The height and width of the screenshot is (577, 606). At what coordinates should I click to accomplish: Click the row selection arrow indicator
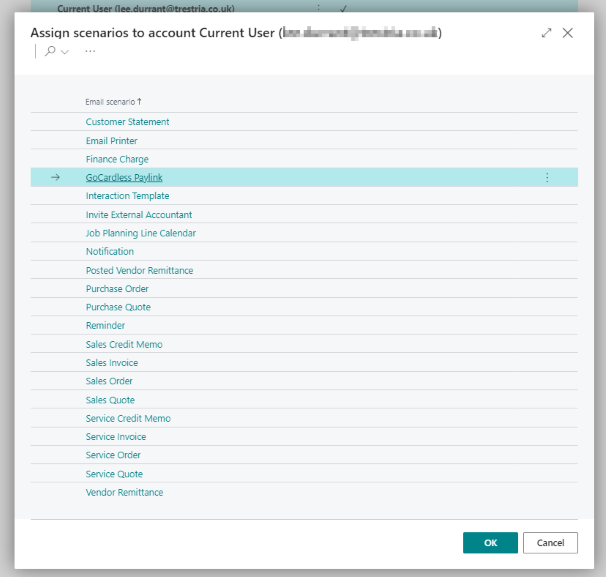point(55,178)
